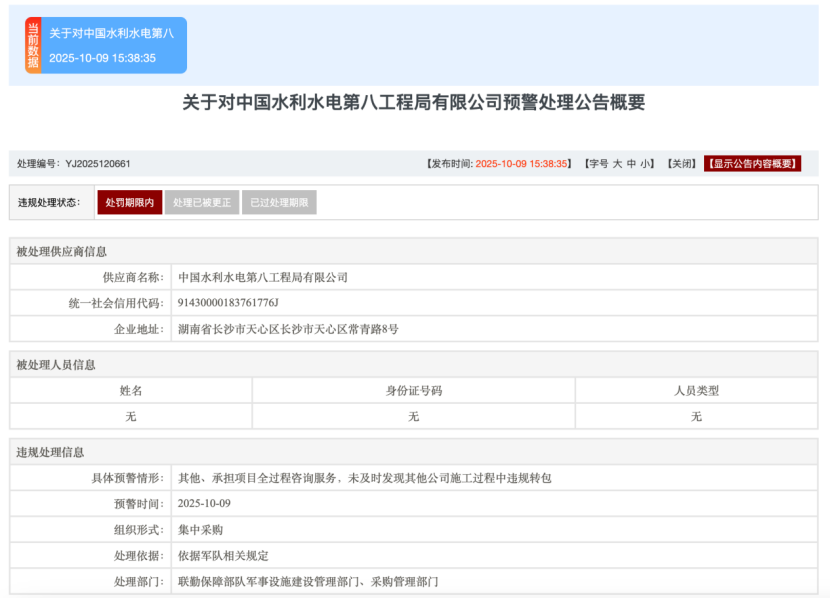Click the processing number YJ2025120661

tap(98, 164)
